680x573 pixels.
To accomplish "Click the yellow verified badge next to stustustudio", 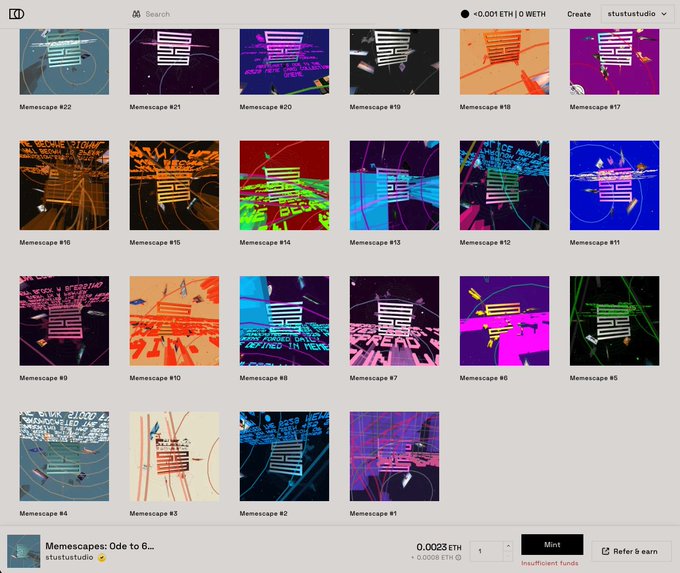I will 102,558.
